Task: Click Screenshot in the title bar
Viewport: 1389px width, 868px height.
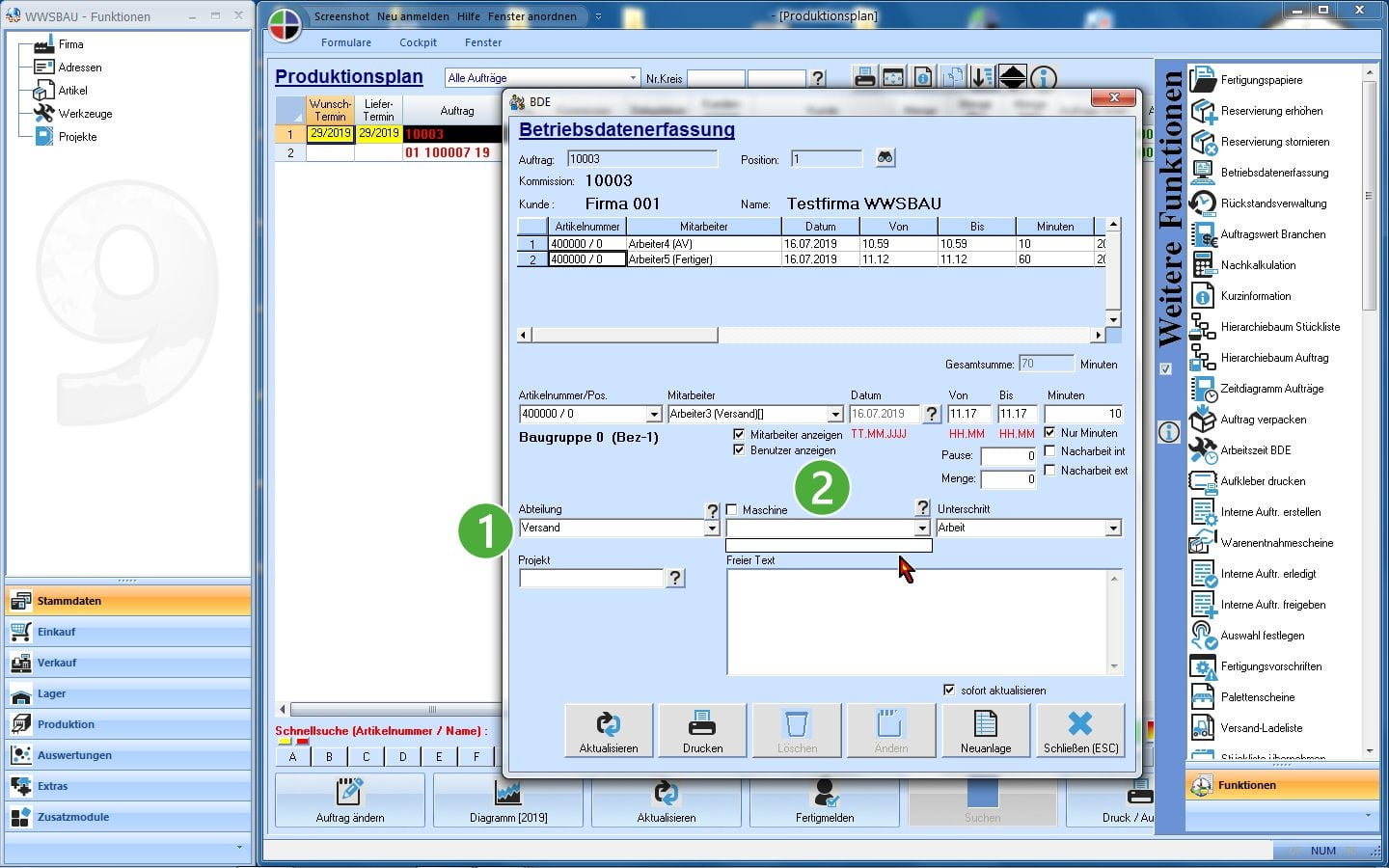Action: [x=341, y=16]
